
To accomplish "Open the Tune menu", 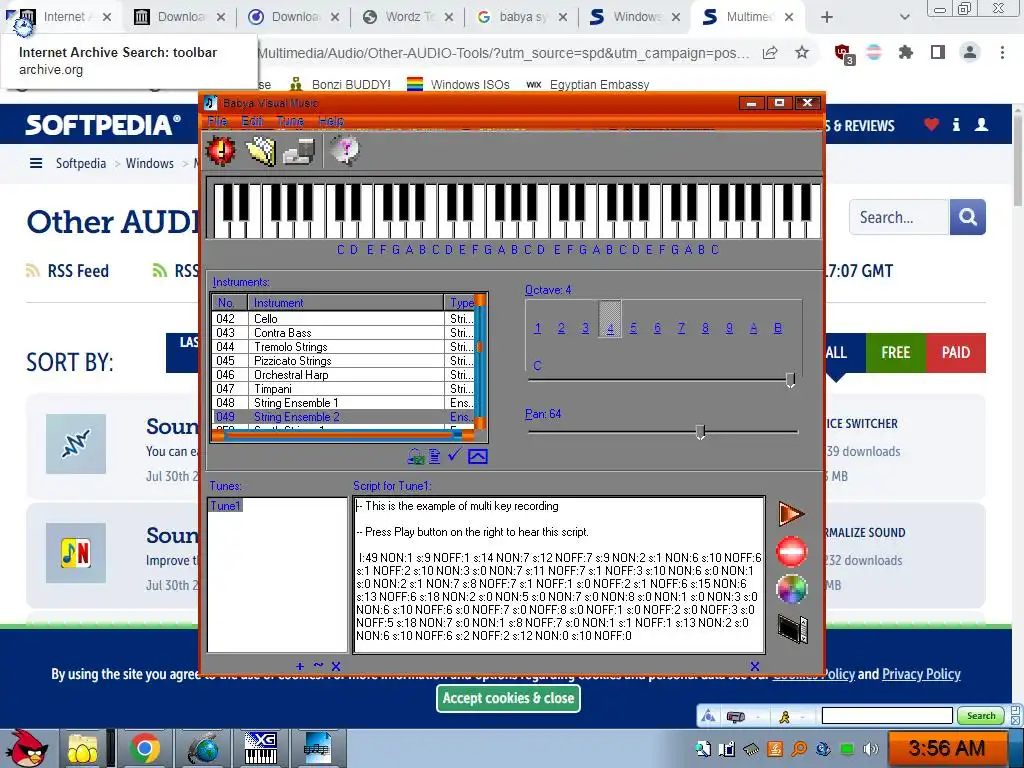I will click(x=290, y=121).
